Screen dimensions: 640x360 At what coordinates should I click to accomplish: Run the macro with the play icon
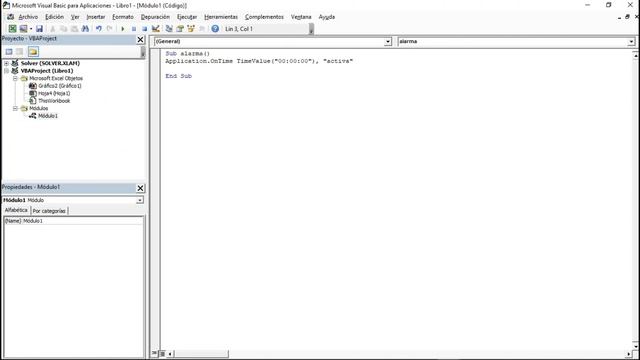click(x=122, y=29)
